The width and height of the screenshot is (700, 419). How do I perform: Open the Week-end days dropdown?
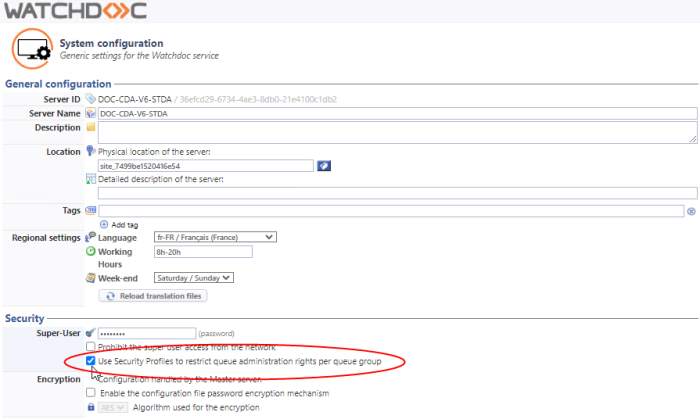click(193, 278)
